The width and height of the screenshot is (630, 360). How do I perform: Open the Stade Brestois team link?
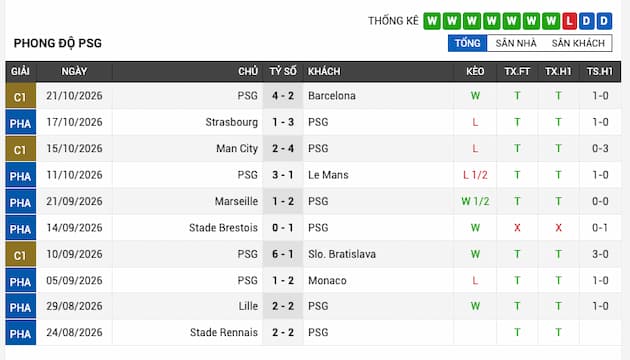(223, 228)
